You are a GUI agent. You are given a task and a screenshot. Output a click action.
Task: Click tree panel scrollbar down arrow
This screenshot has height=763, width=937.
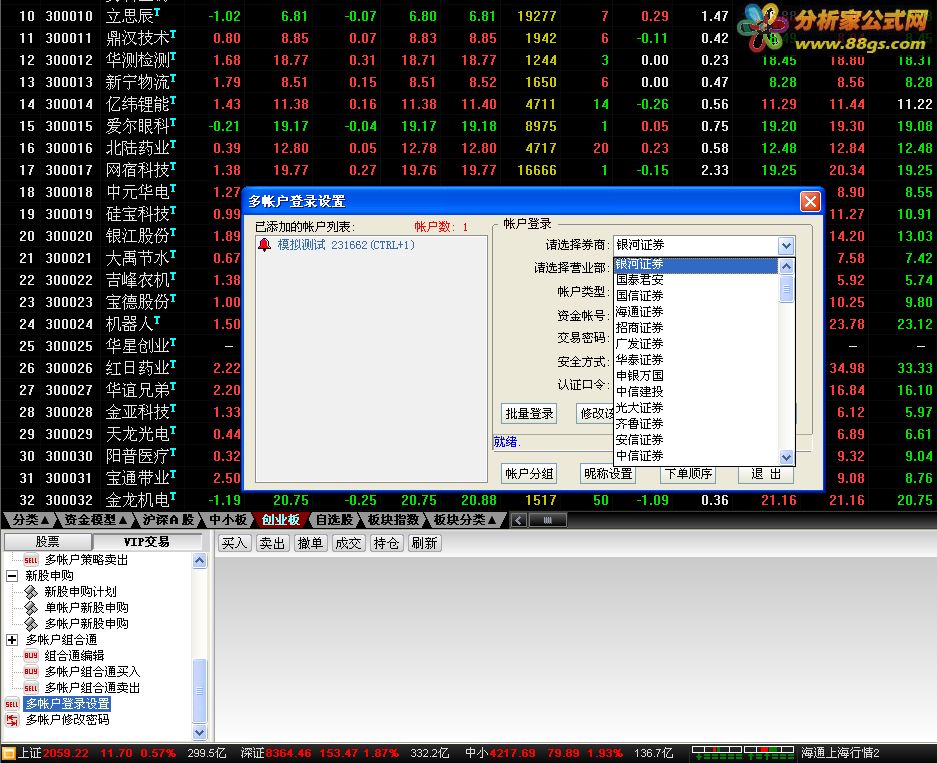[200, 732]
